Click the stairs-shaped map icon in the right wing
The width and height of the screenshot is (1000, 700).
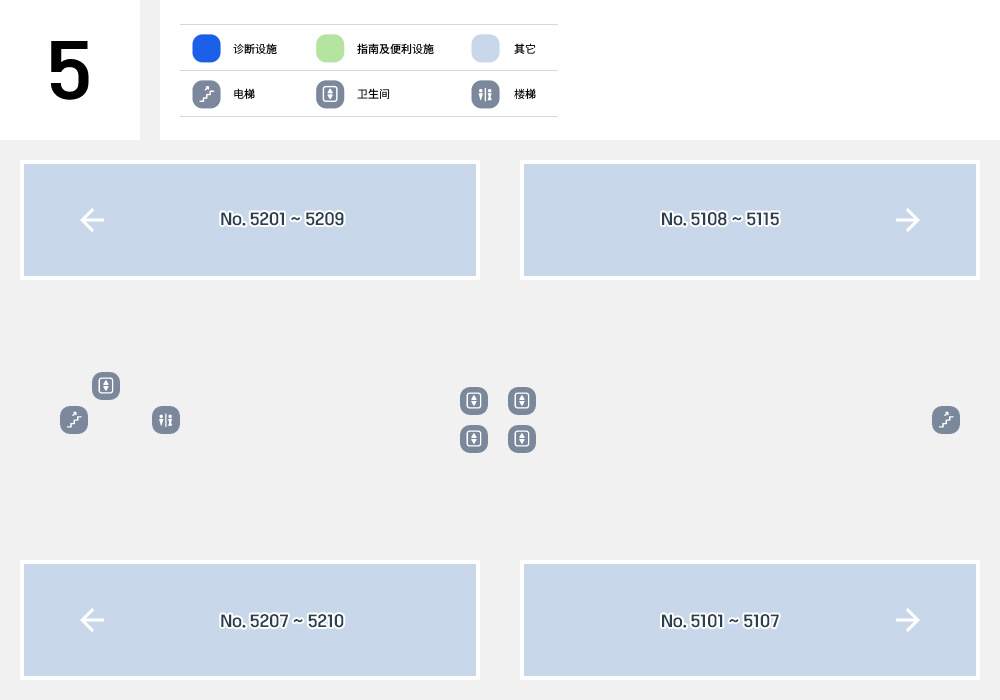pos(946,420)
